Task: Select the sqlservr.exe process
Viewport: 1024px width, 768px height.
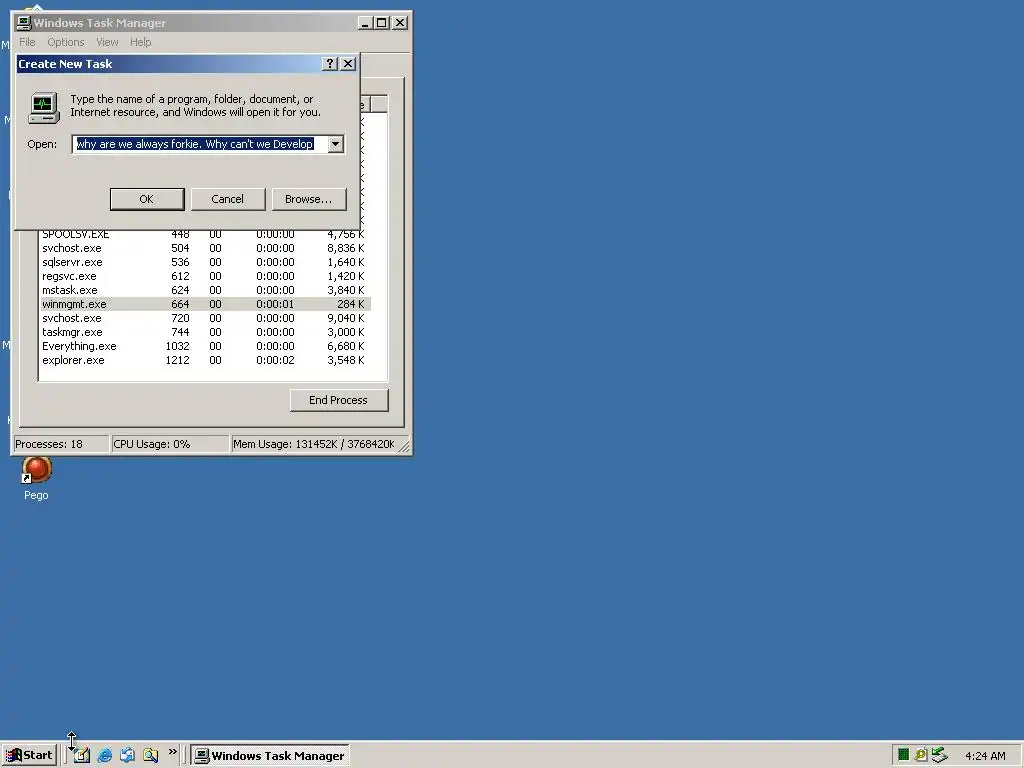Action: click(205, 263)
